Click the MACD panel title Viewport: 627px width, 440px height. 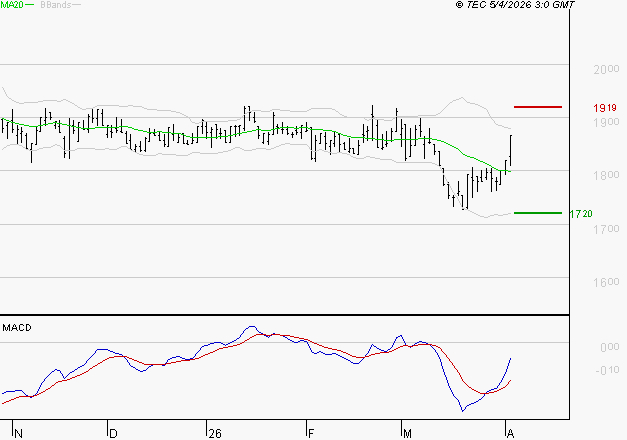pyautogui.click(x=16, y=327)
